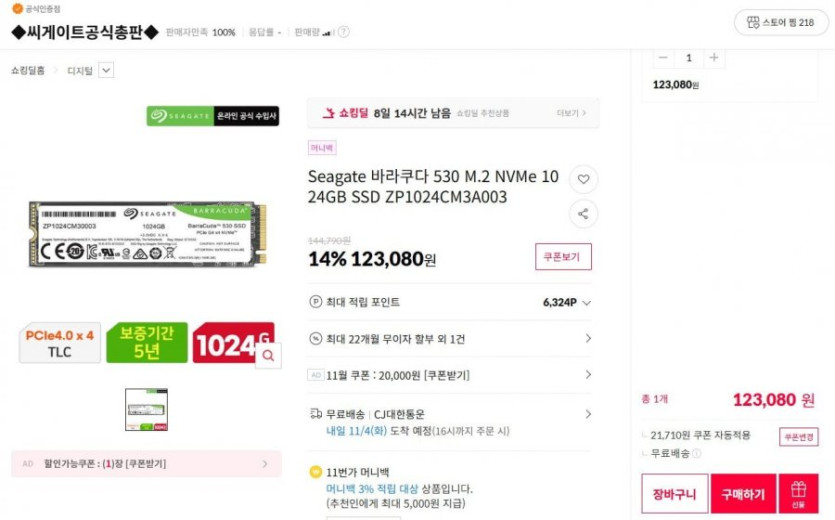Expand 무료배송 CJ대한통운 delivery info
Screen dimensions: 835x520
coord(450,421)
